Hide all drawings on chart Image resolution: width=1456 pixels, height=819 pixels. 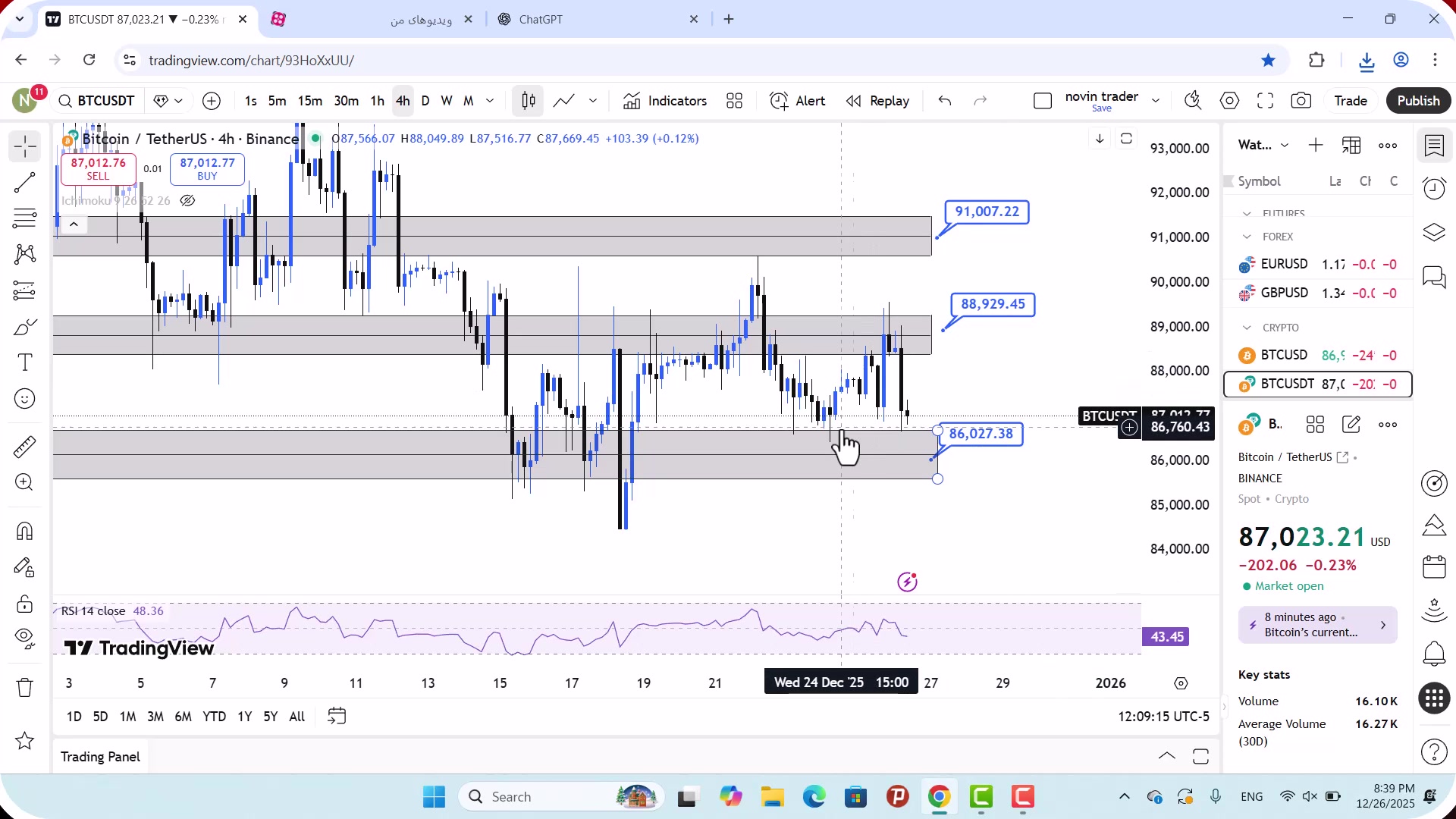point(25,639)
